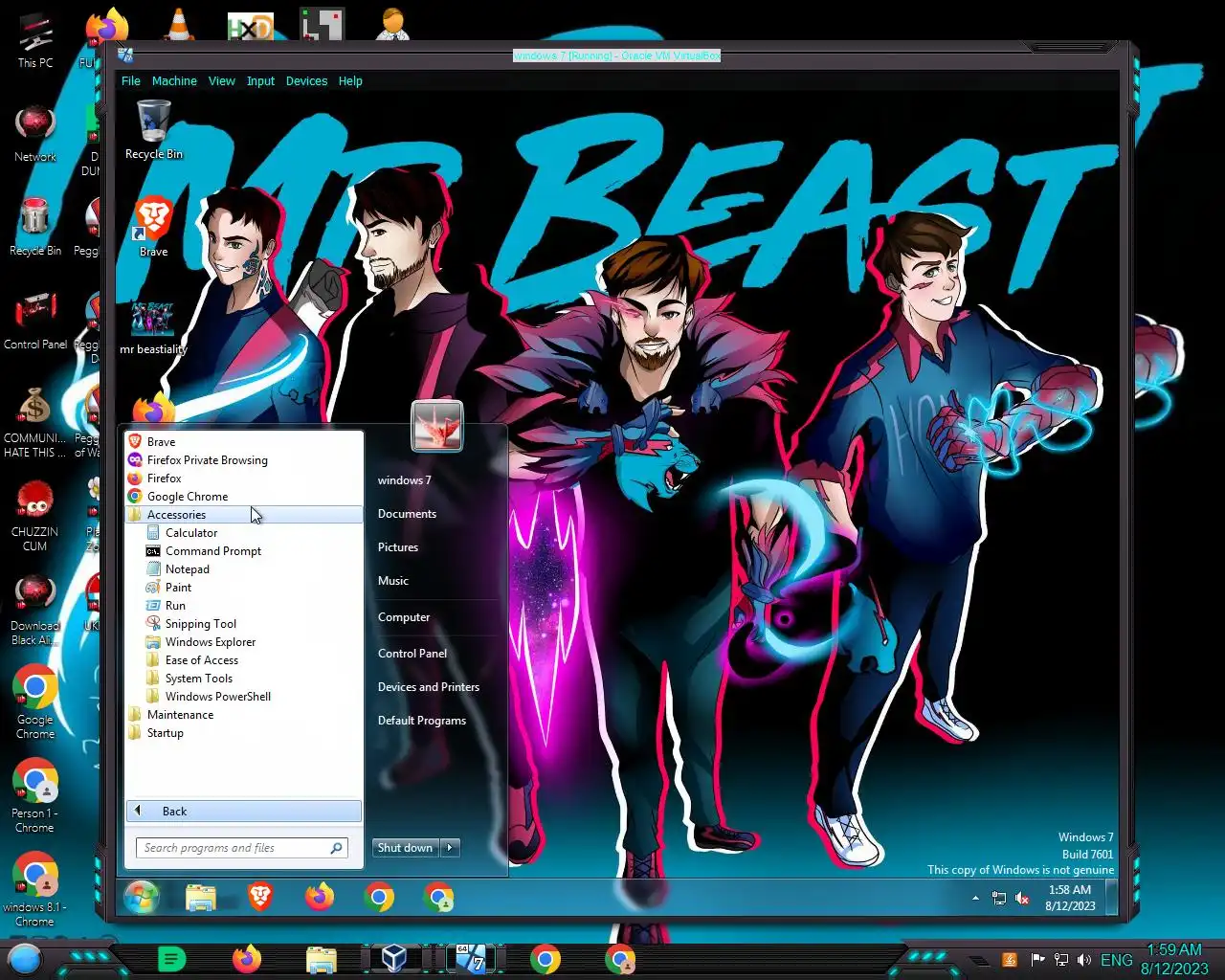Select the windows 8.1 - Chrome shortcut
The image size is (1225, 980).
pyautogui.click(x=35, y=889)
